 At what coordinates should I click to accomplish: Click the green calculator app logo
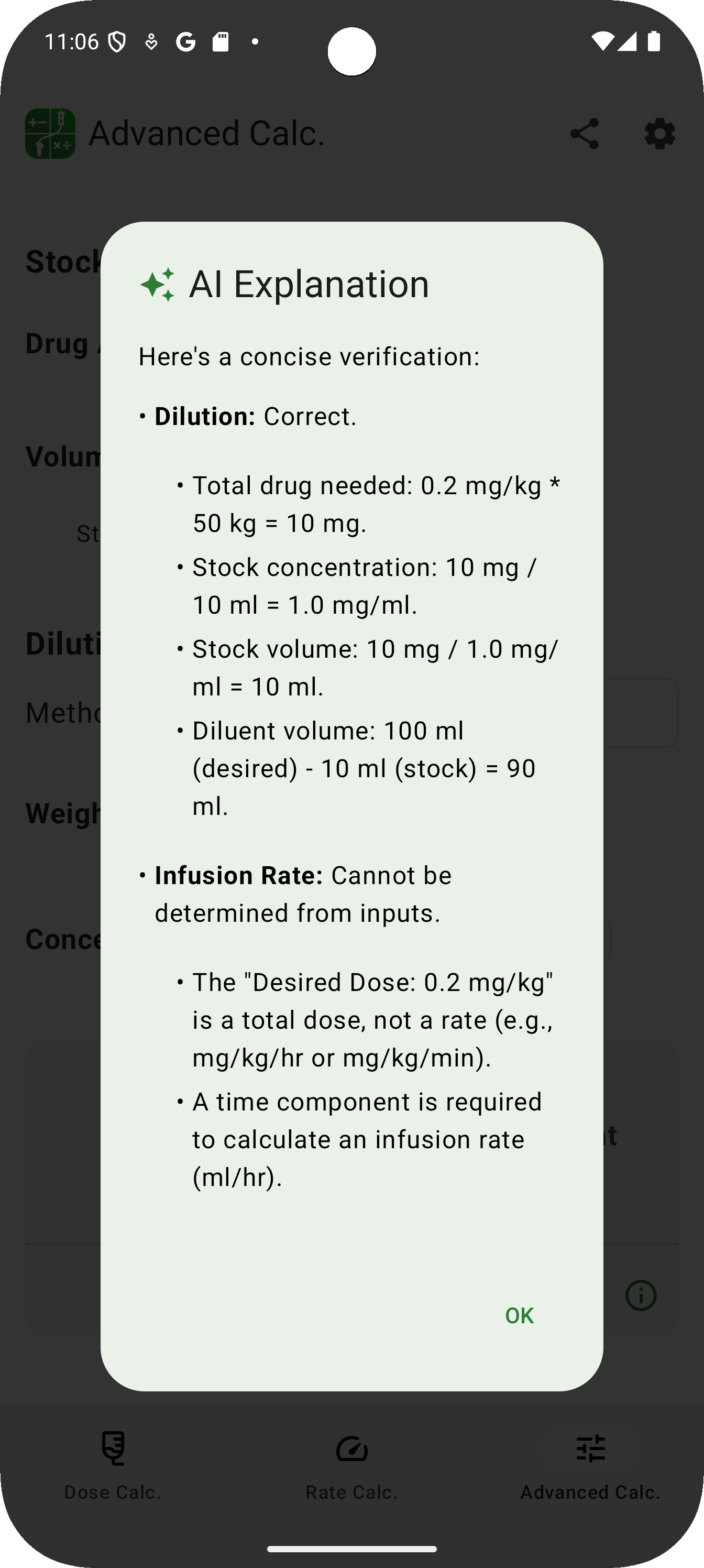point(50,134)
